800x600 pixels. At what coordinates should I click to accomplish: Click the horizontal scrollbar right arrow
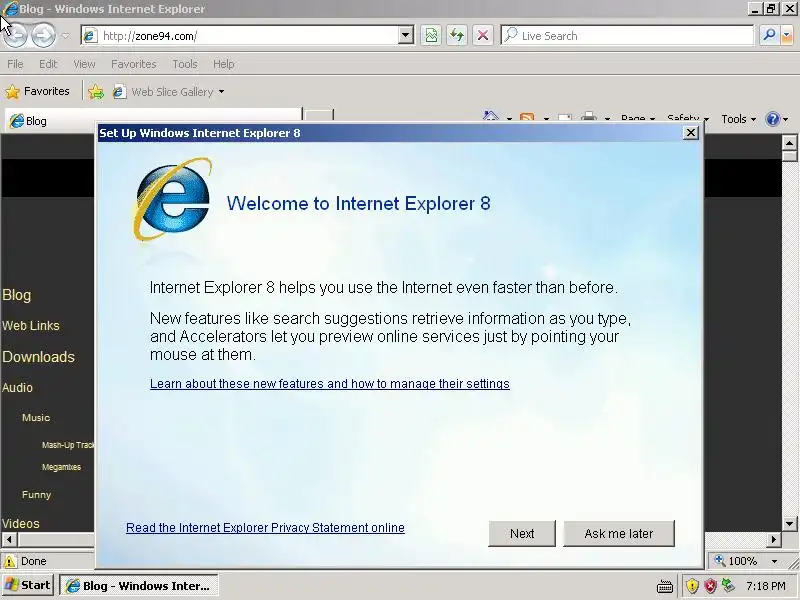(x=773, y=539)
